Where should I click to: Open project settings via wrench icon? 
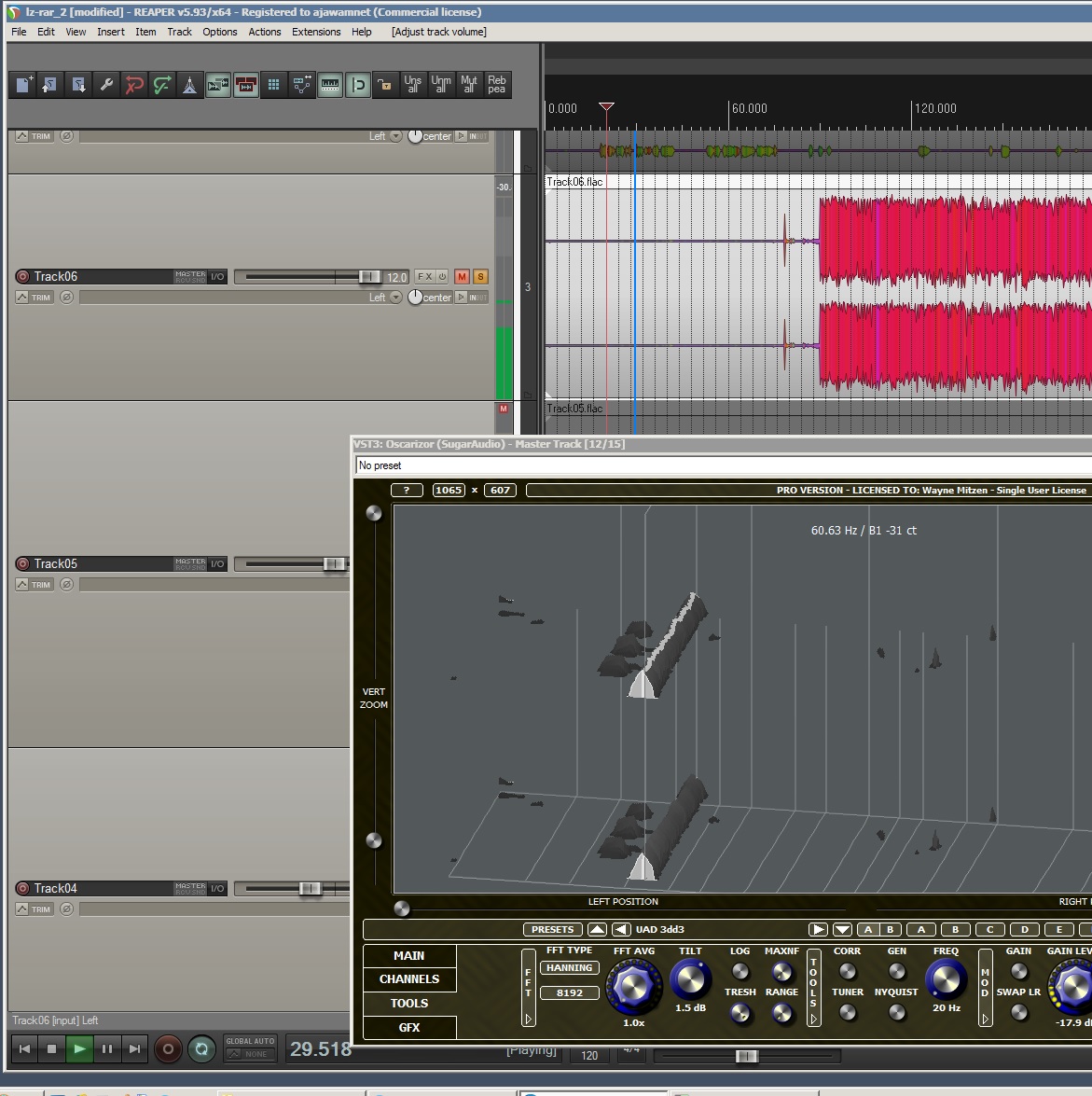(106, 85)
